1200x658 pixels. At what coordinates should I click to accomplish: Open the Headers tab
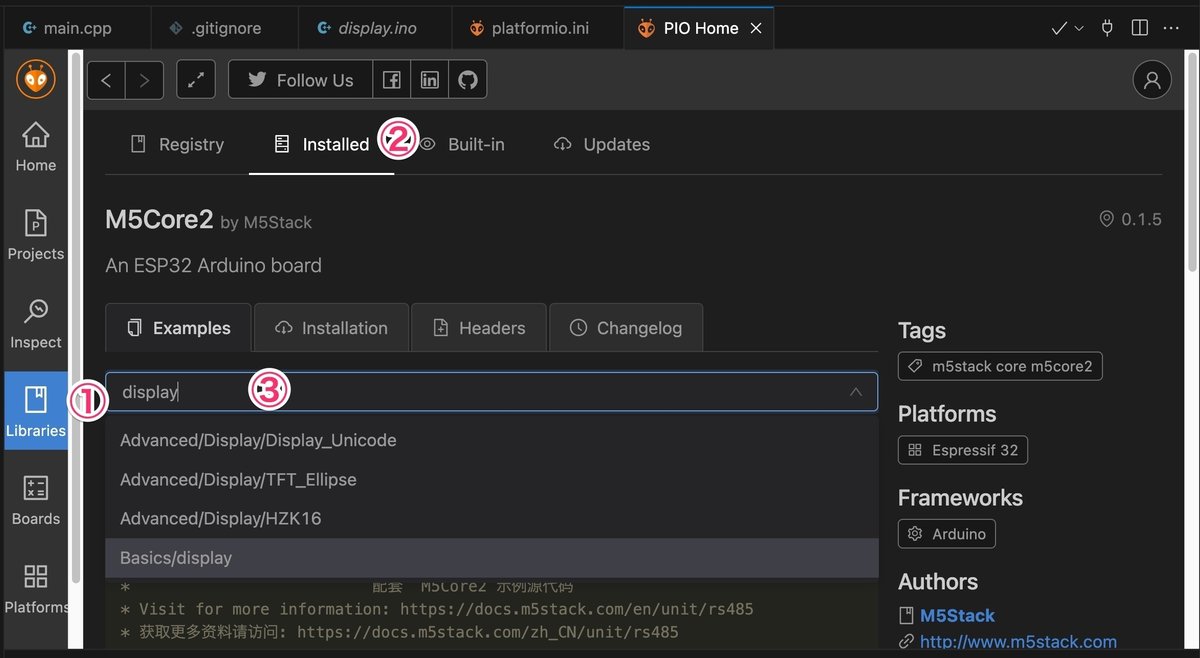pos(479,328)
